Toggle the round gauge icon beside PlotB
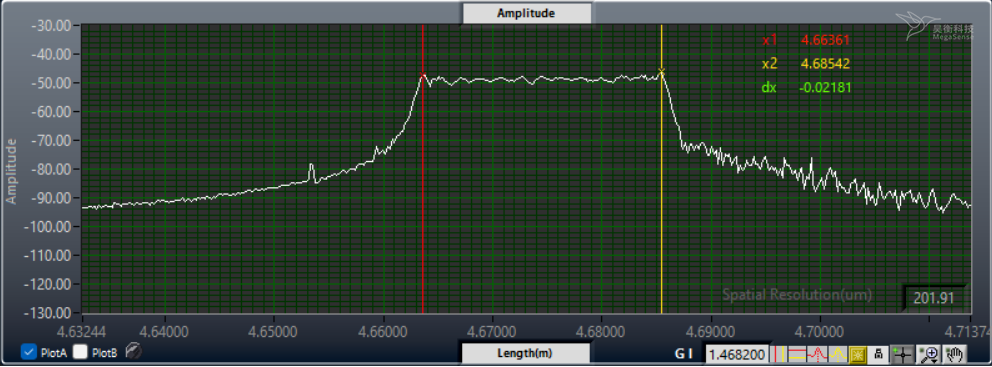The image size is (992, 367). coord(133,351)
